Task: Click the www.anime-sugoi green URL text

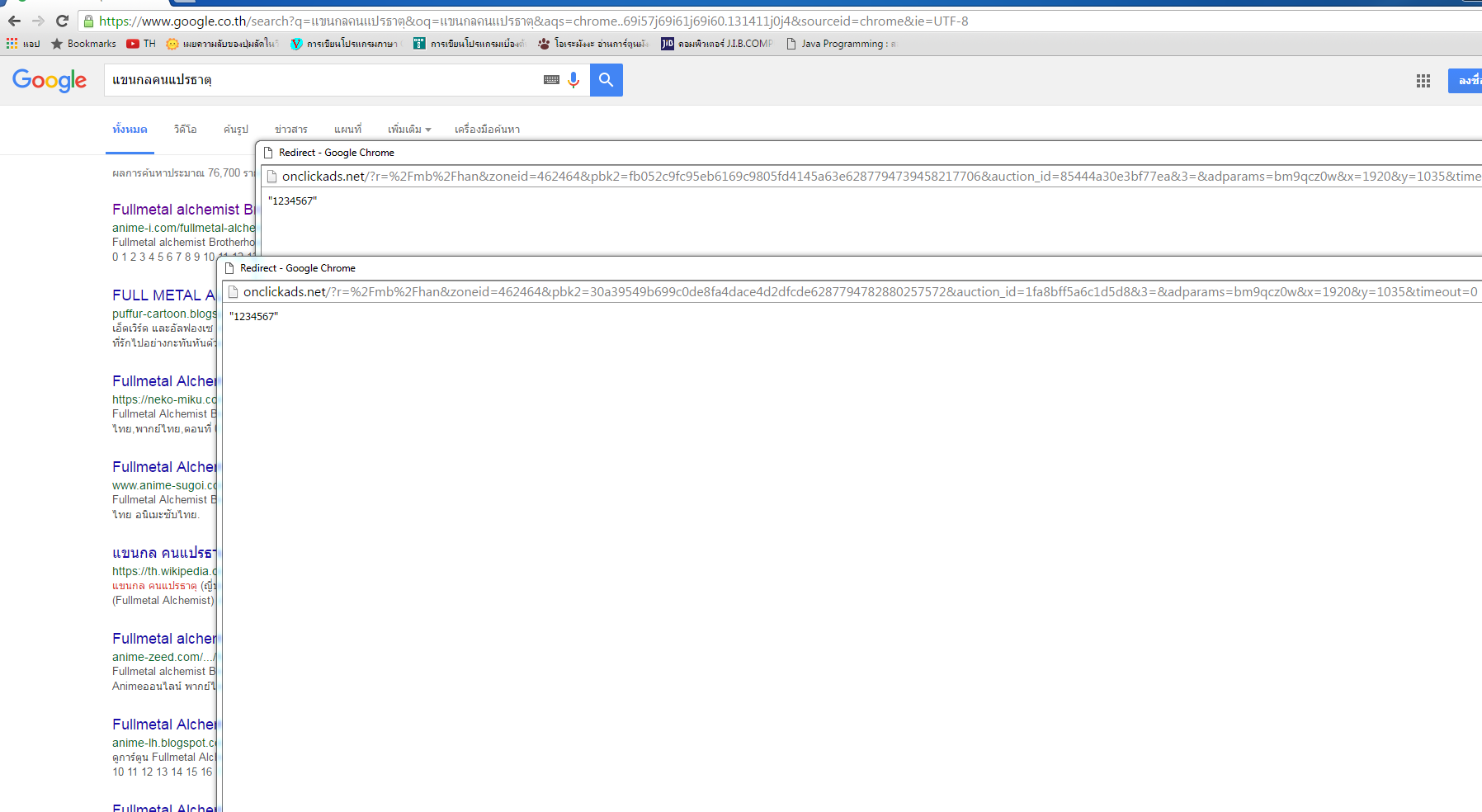Action: (x=164, y=485)
